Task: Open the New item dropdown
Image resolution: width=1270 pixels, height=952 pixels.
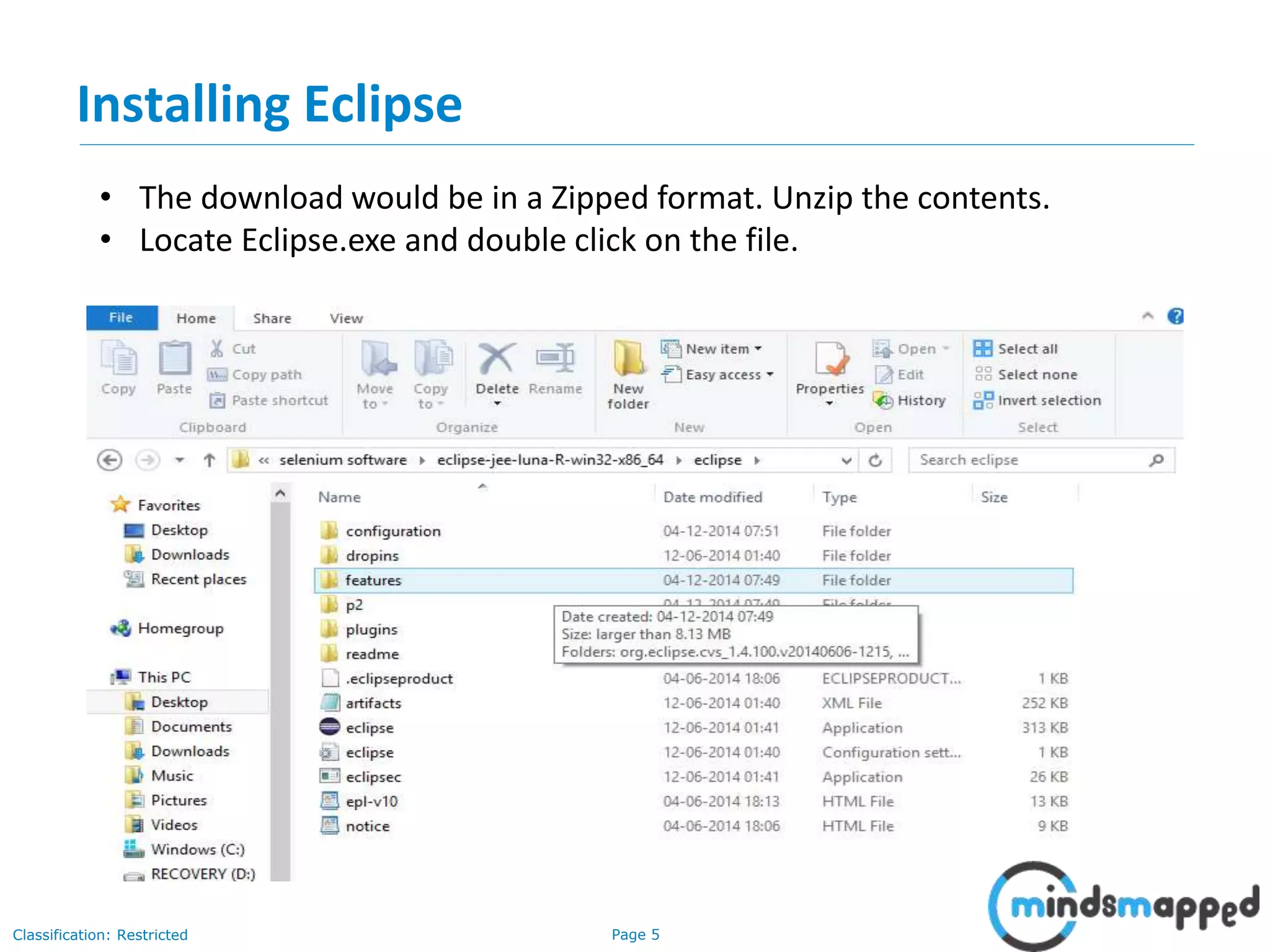Action: [x=712, y=349]
